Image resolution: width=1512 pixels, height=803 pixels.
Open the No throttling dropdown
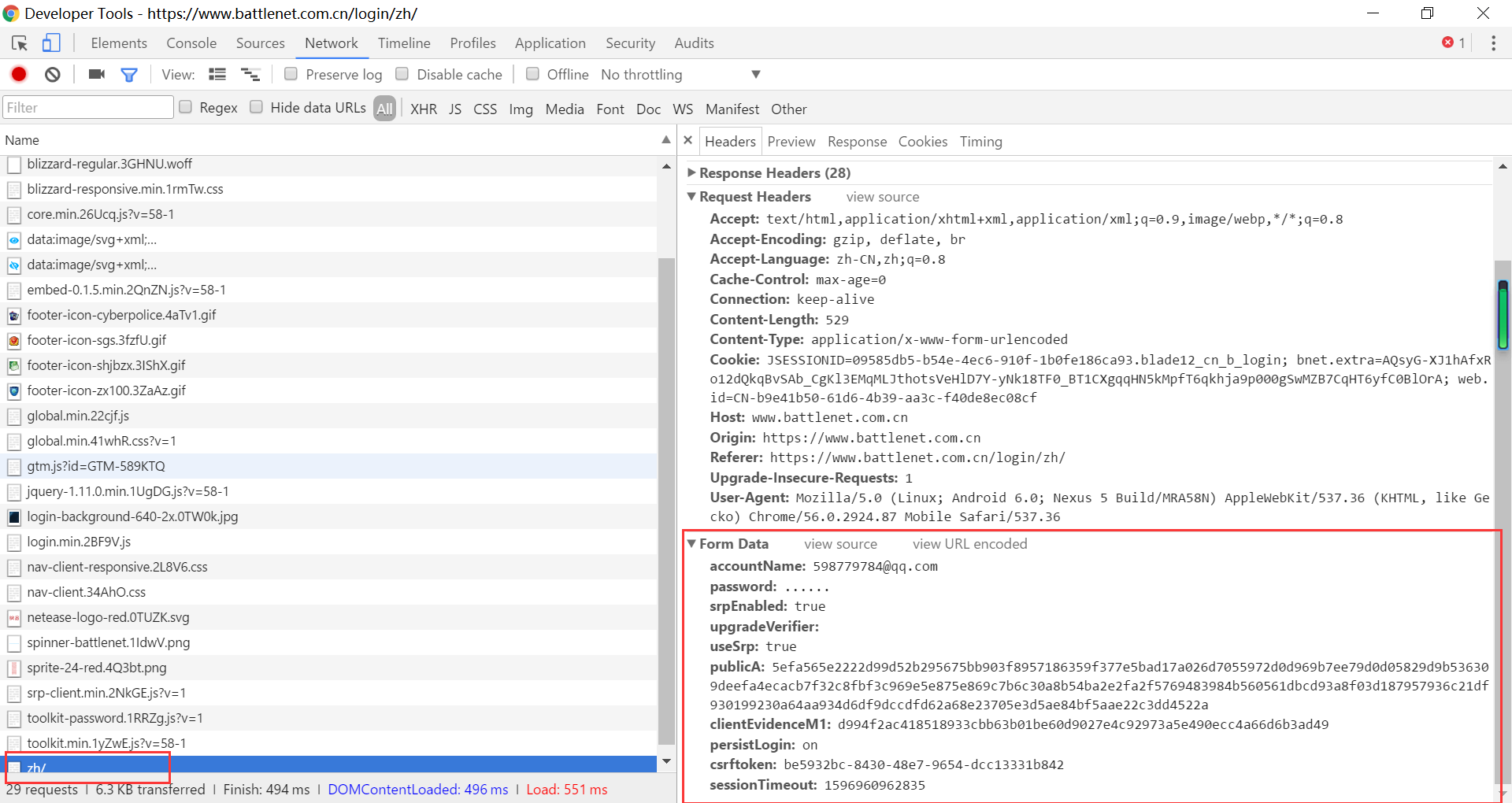(680, 75)
